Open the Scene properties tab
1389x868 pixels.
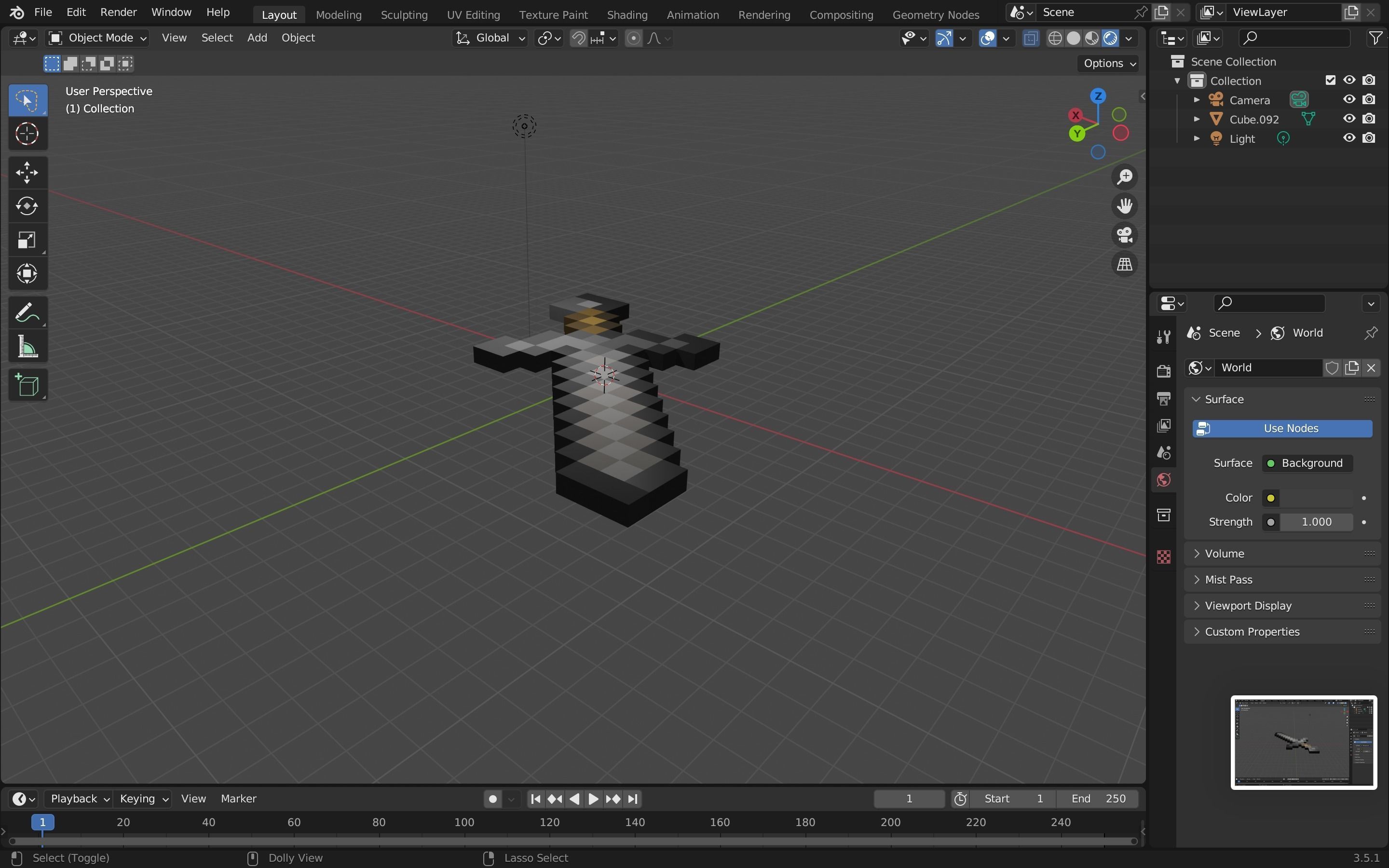1163,453
